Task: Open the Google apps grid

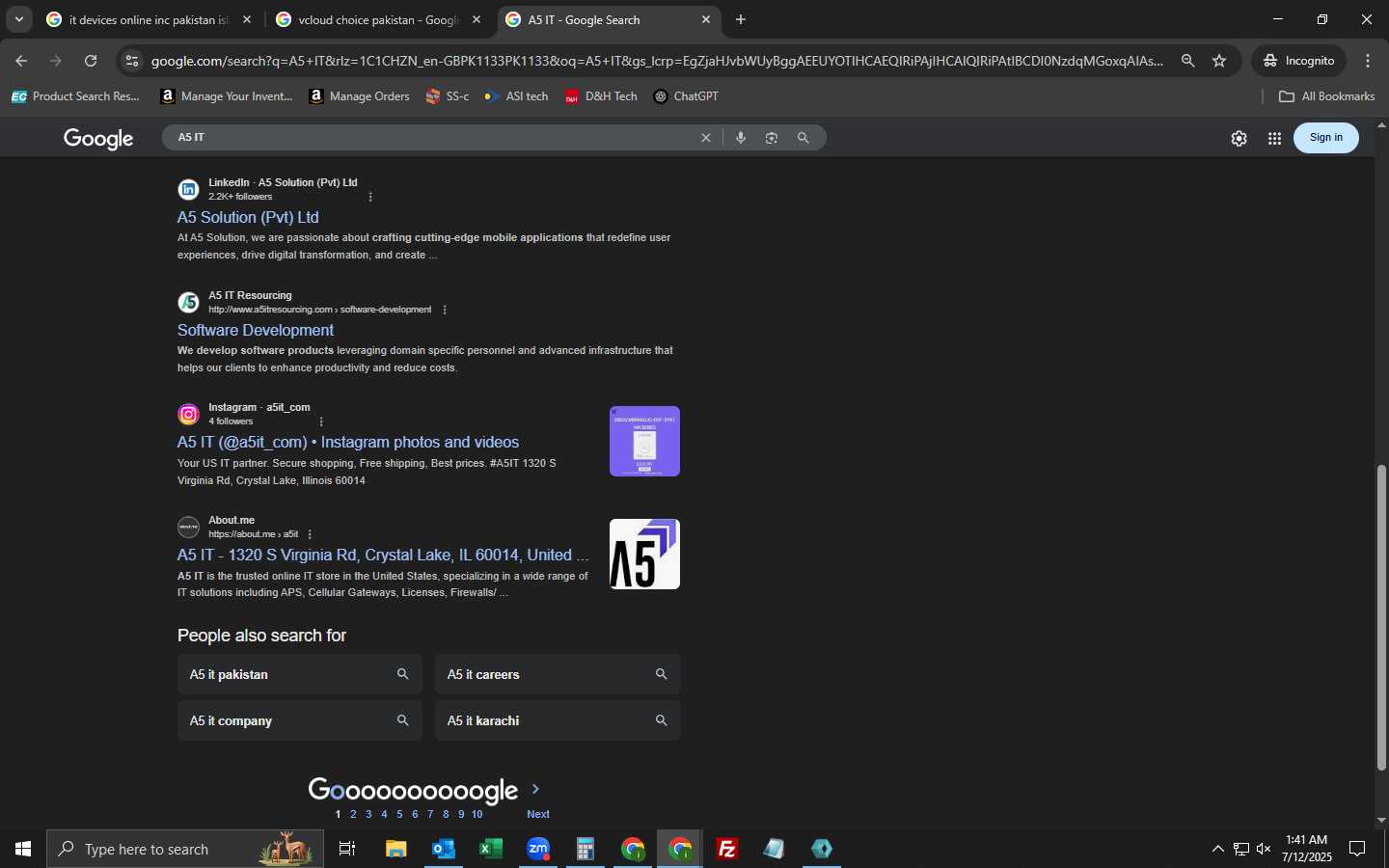Action: click(1274, 138)
